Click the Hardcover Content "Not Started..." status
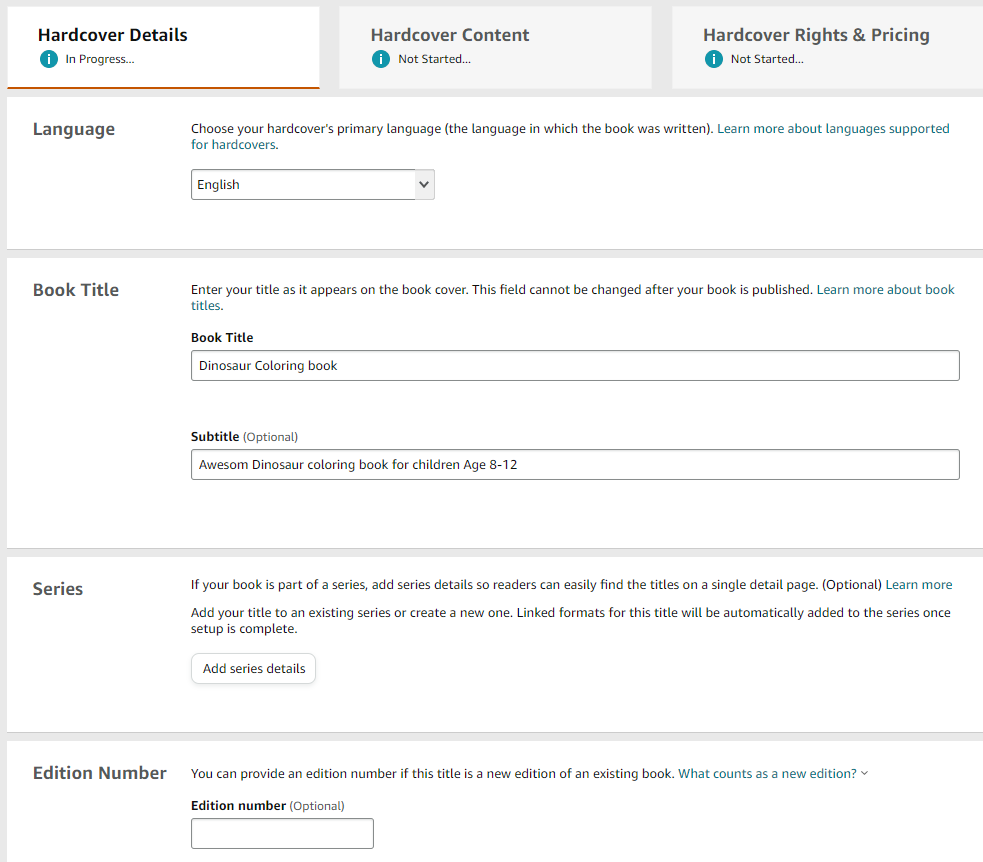Viewport: 983px width, 862px height. tap(434, 59)
